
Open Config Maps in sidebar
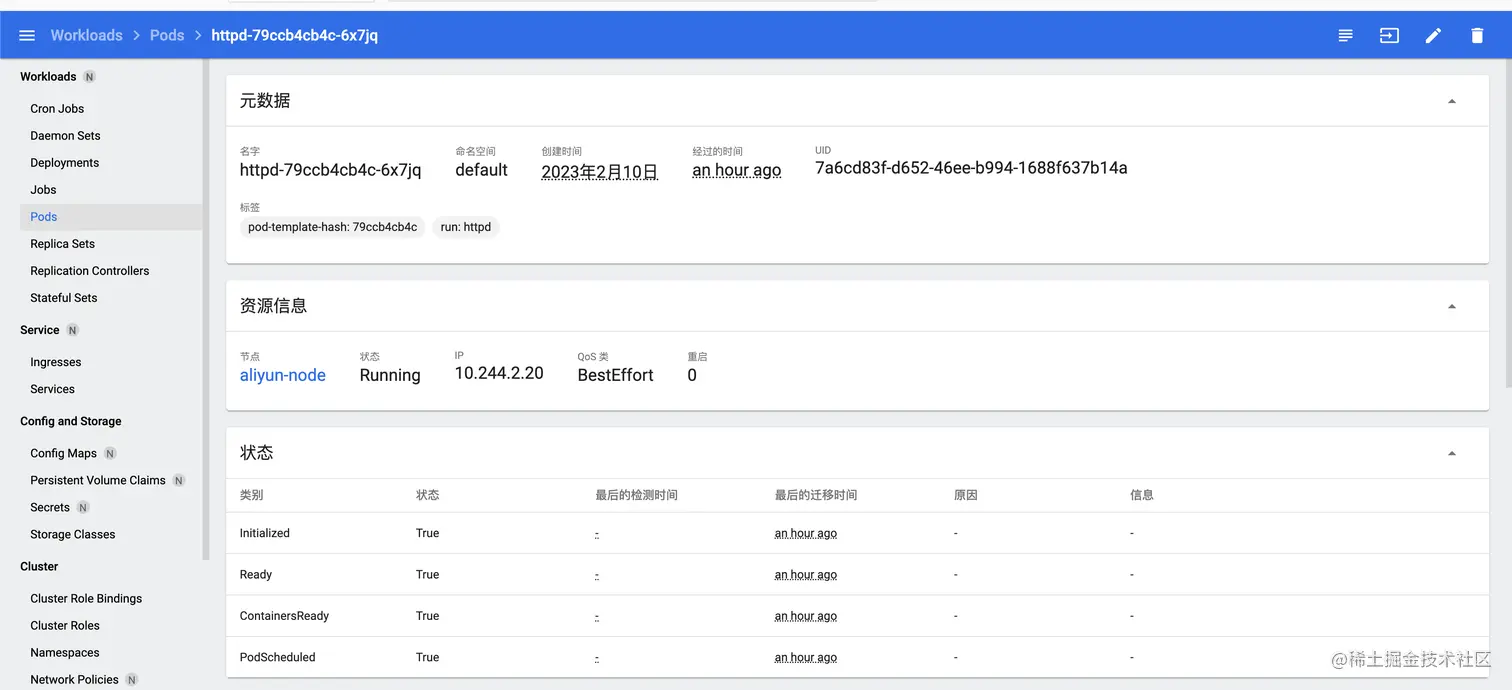click(63, 453)
